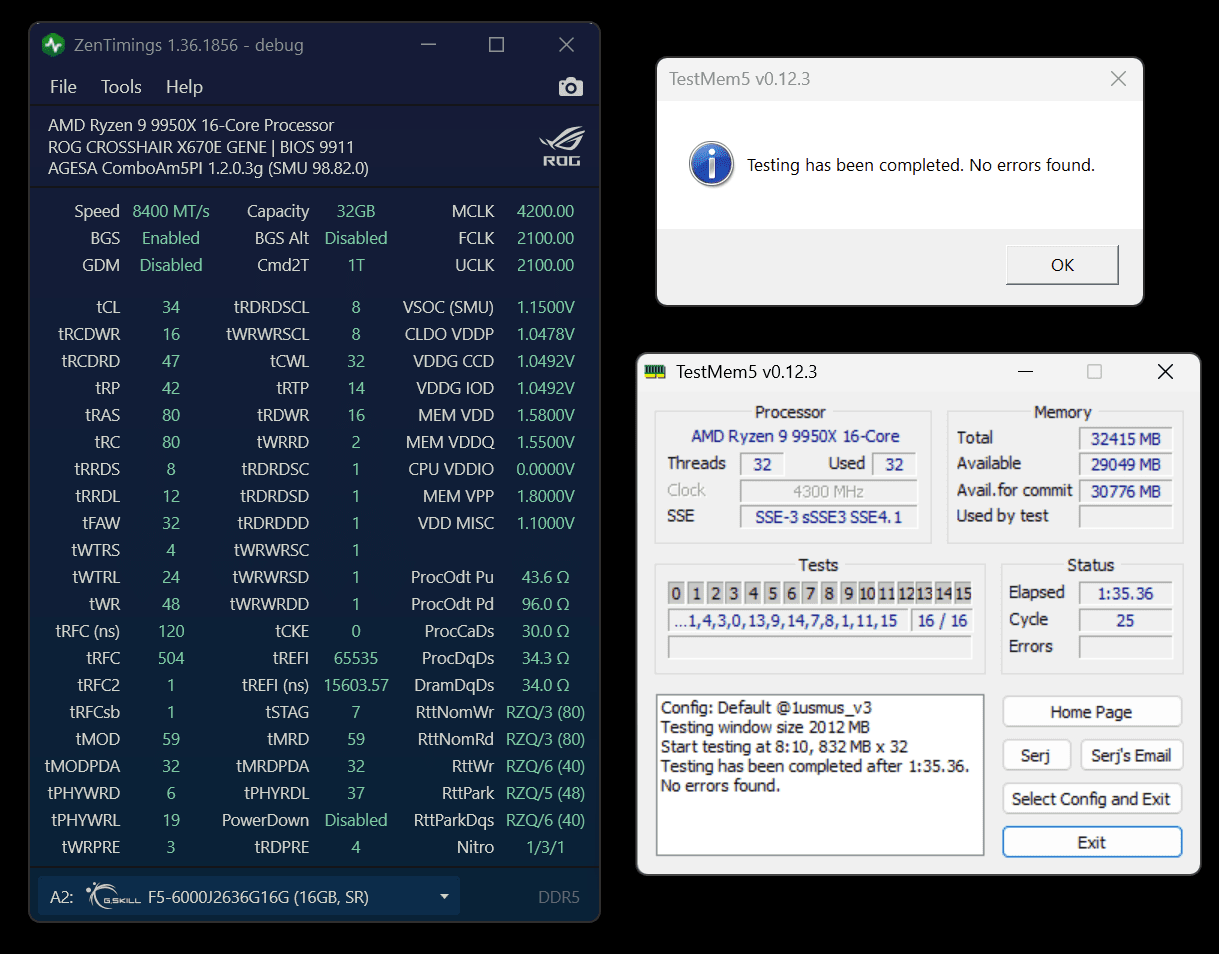Click the Elapsed time value 1:35.36

pyautogui.click(x=1125, y=593)
